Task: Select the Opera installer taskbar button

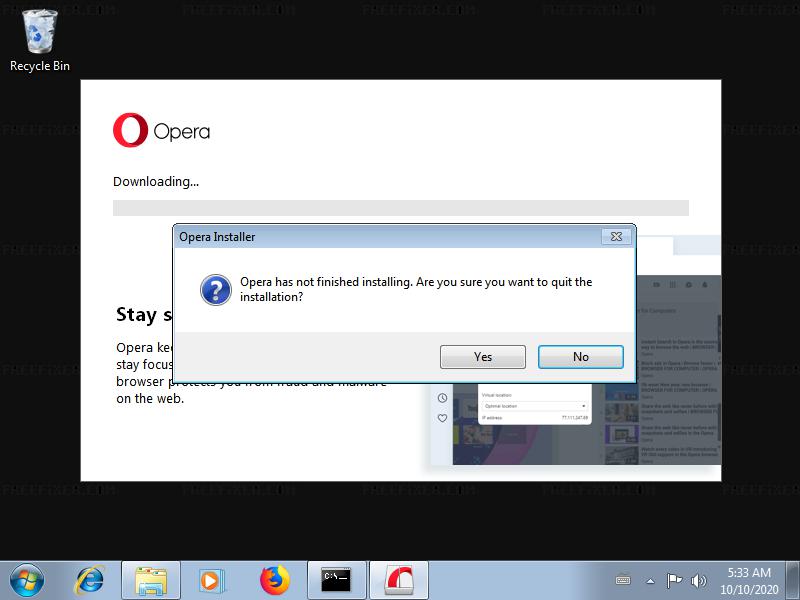Action: (398, 580)
